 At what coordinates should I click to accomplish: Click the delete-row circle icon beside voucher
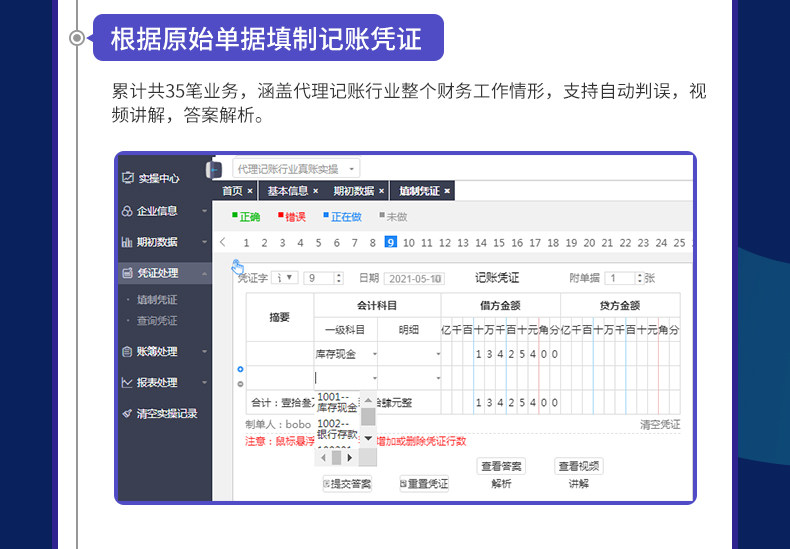coord(240,384)
